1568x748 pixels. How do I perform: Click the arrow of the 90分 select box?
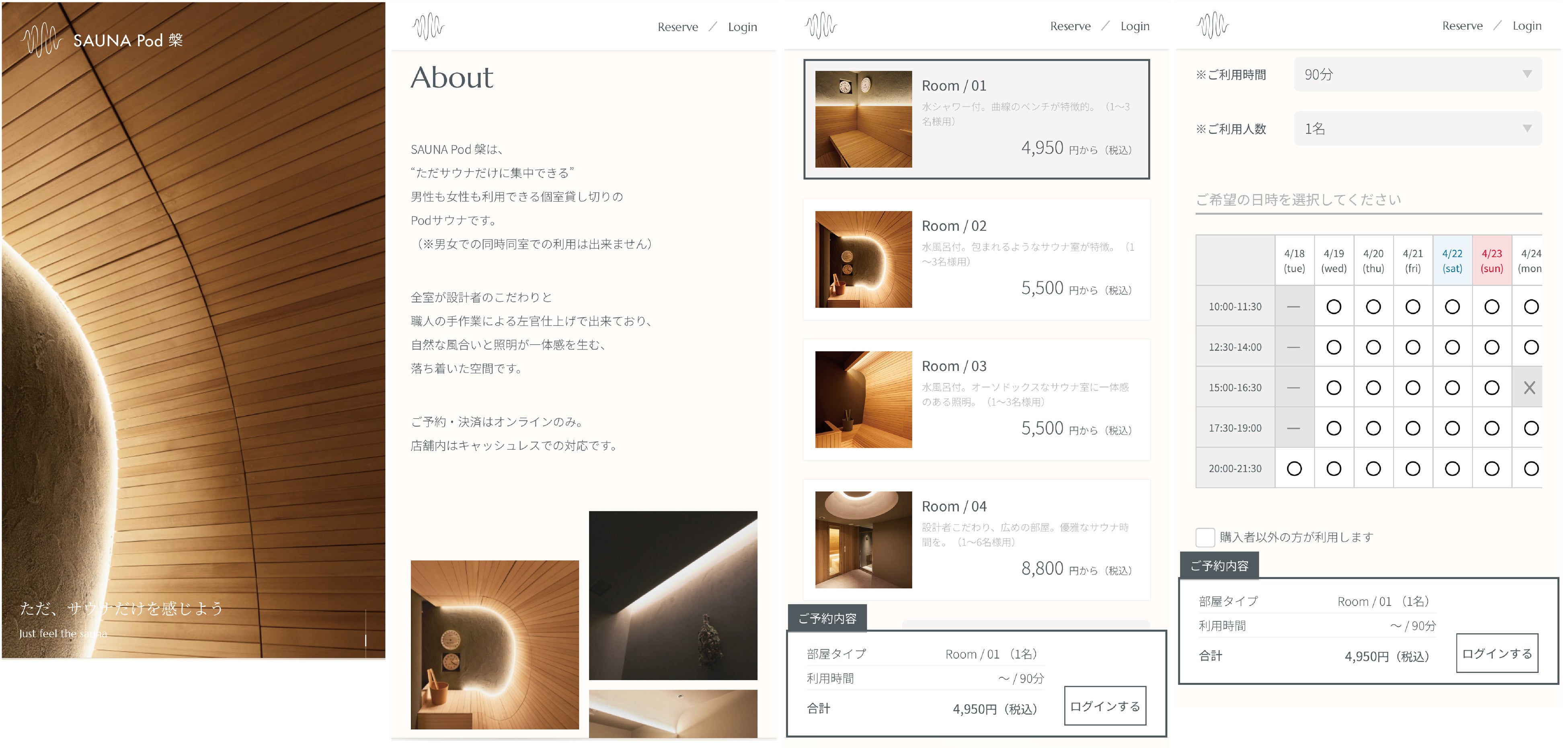point(1527,74)
